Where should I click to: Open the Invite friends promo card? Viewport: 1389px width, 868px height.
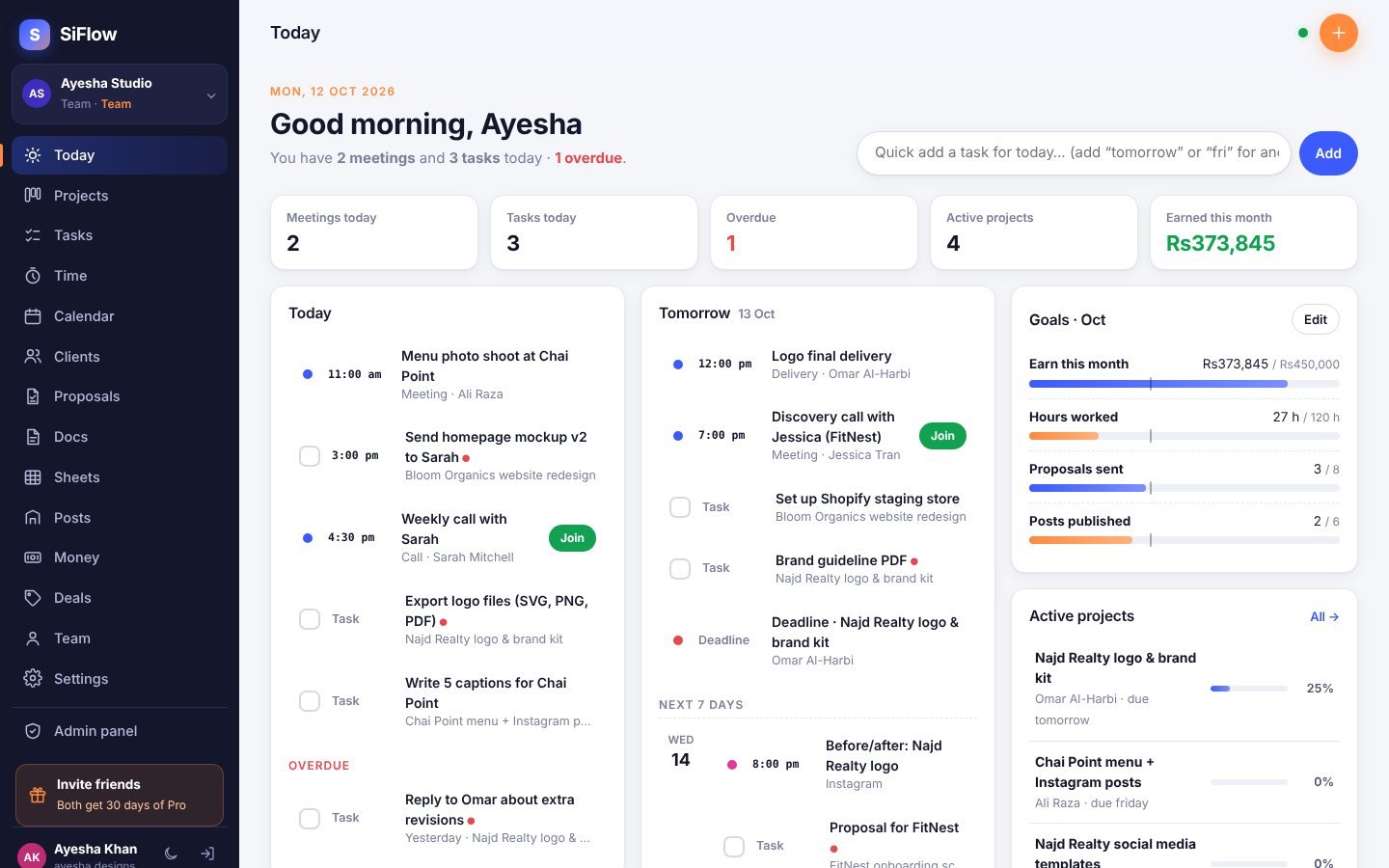click(120, 796)
